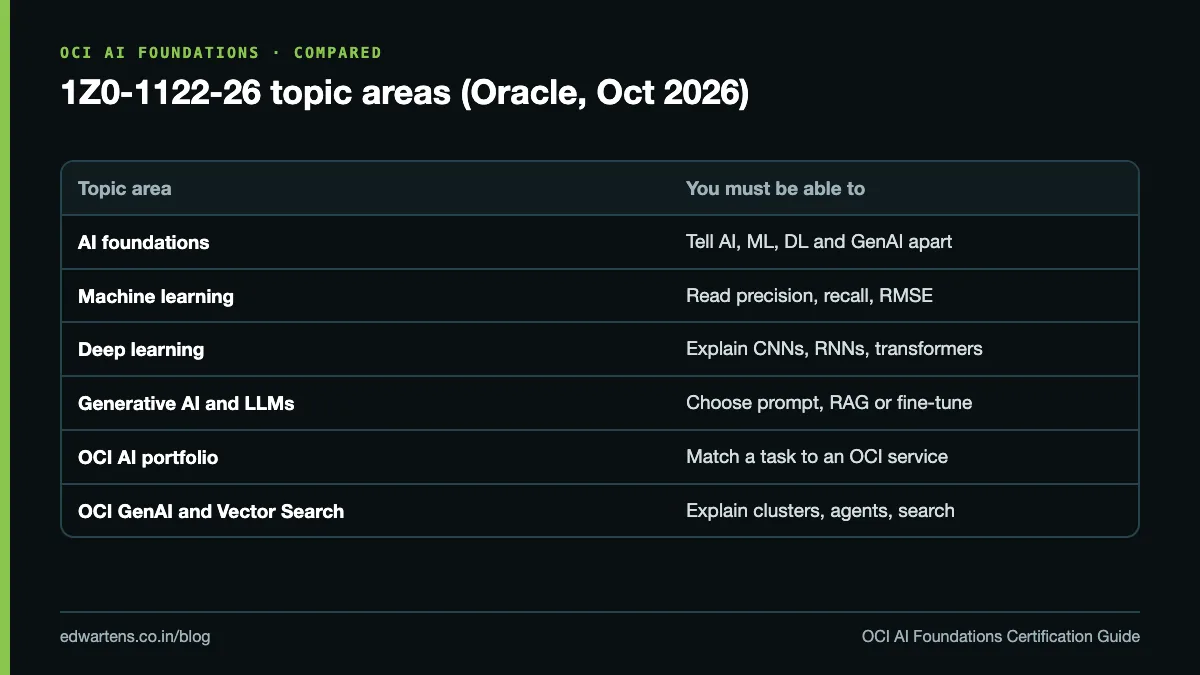Select 'OCI GenAI and Vector Search' label
Screen dimensions: 1200x675
tap(211, 512)
